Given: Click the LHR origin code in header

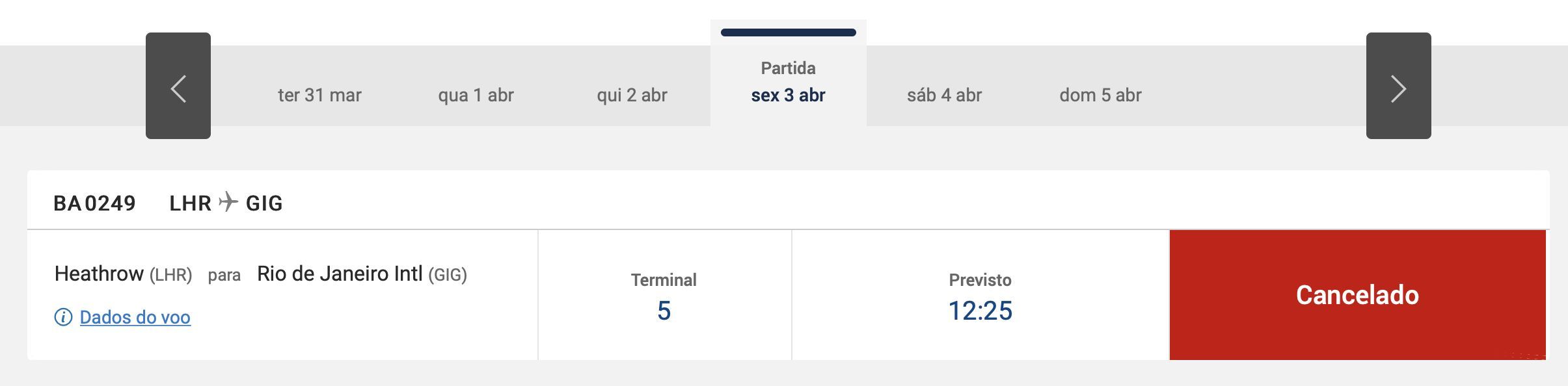Looking at the screenshot, I should [x=191, y=203].
